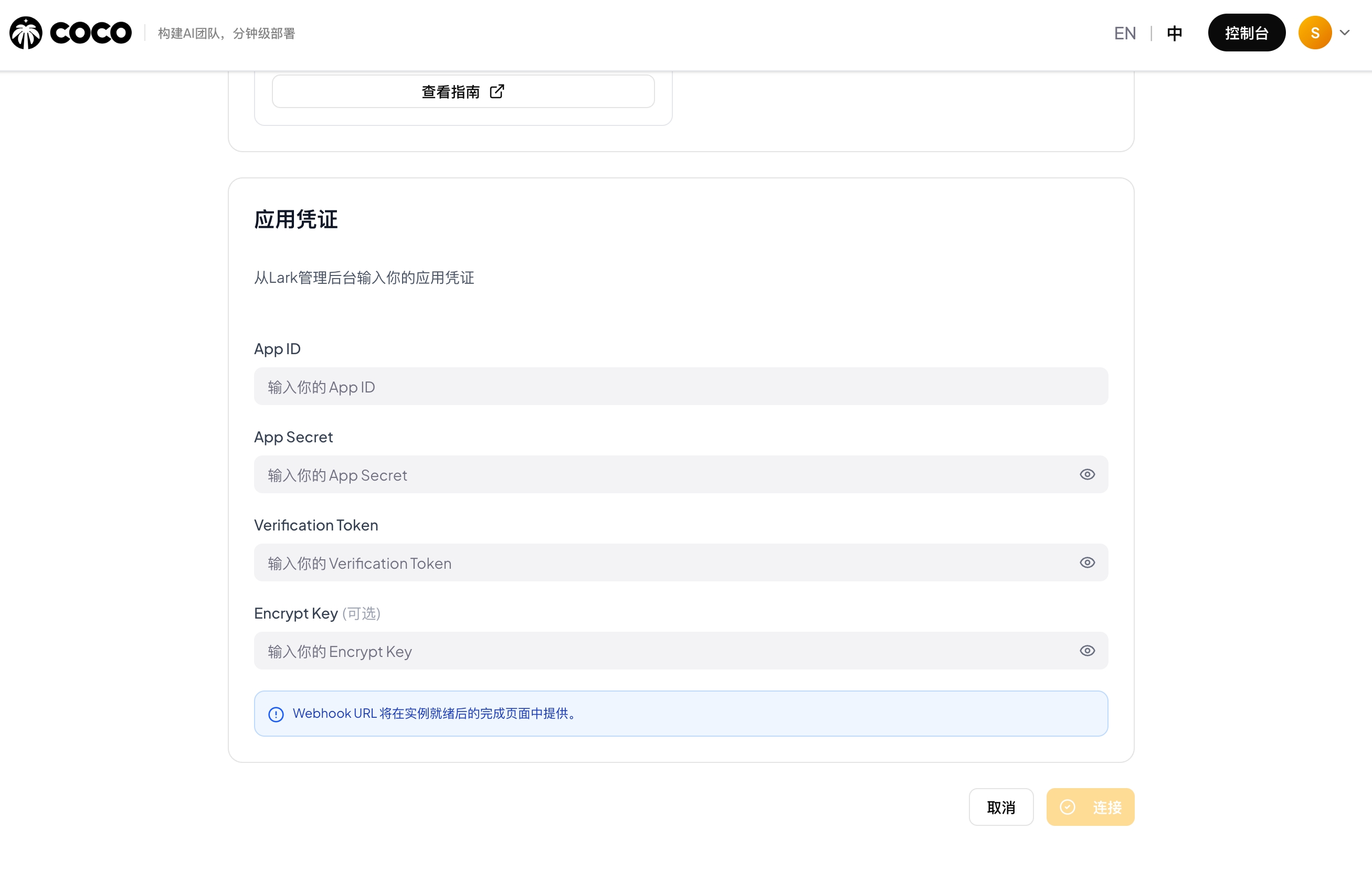This screenshot has width=1372, height=871.
Task: Click the external link icon on 查看指南
Action: (497, 91)
